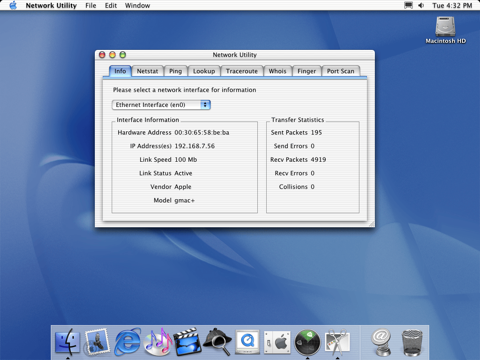This screenshot has width=480, height=360.
Task: Open the File menu
Action: point(91,5)
